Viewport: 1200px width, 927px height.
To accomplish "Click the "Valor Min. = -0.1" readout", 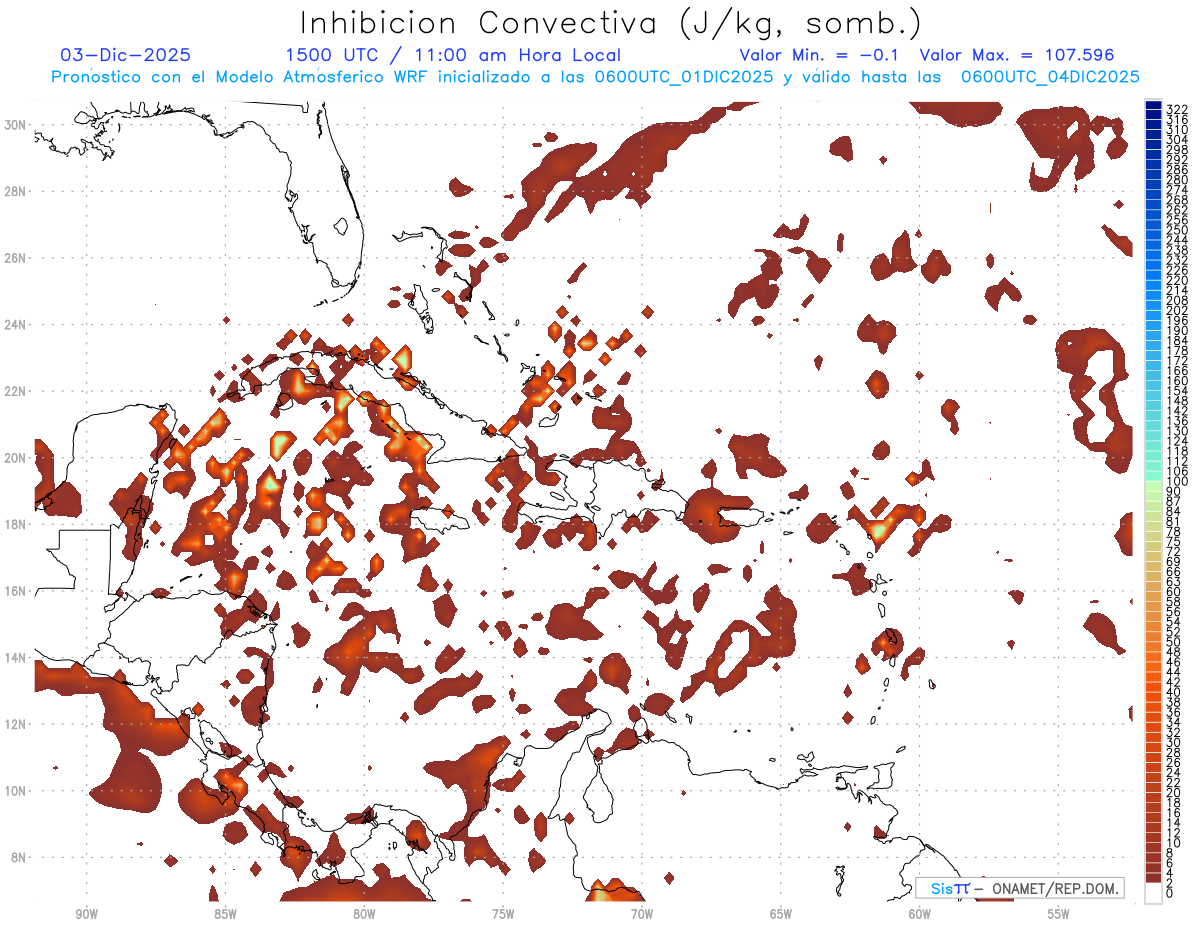I will [819, 56].
